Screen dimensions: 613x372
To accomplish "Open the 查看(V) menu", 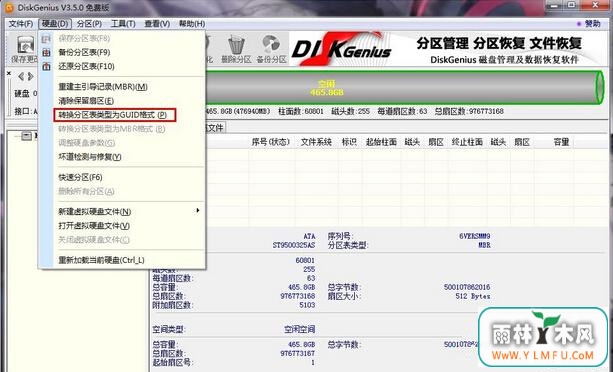I will tap(157, 24).
